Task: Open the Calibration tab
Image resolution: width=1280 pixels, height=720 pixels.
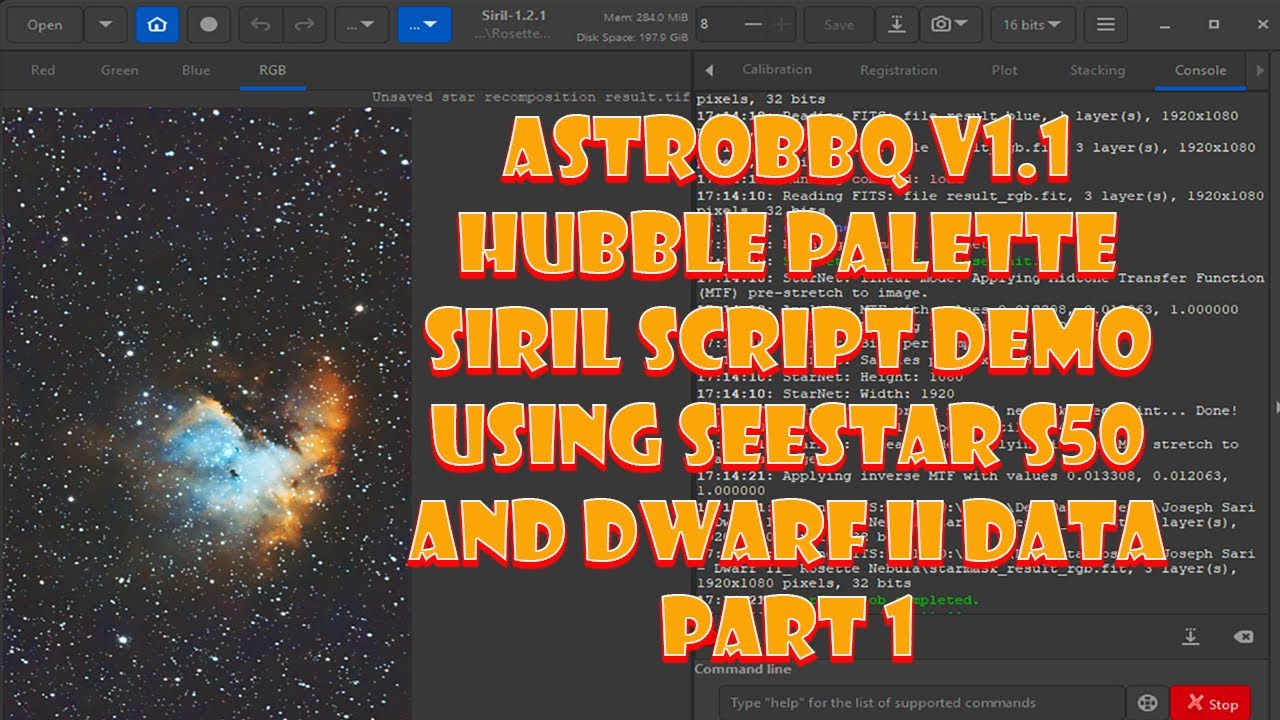Action: 777,70
